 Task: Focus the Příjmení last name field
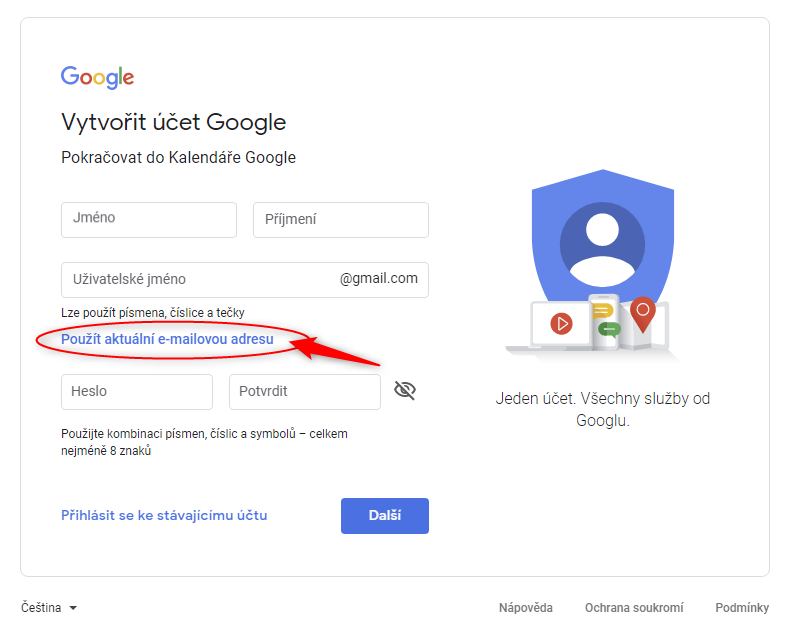pyautogui.click(x=341, y=220)
